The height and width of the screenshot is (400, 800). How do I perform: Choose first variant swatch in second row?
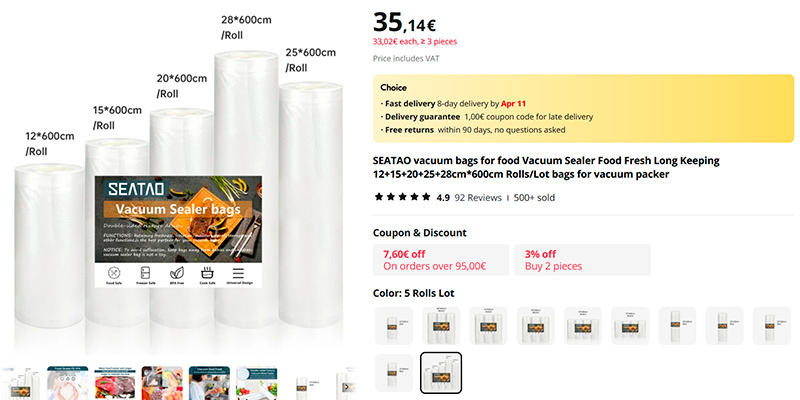point(394,372)
